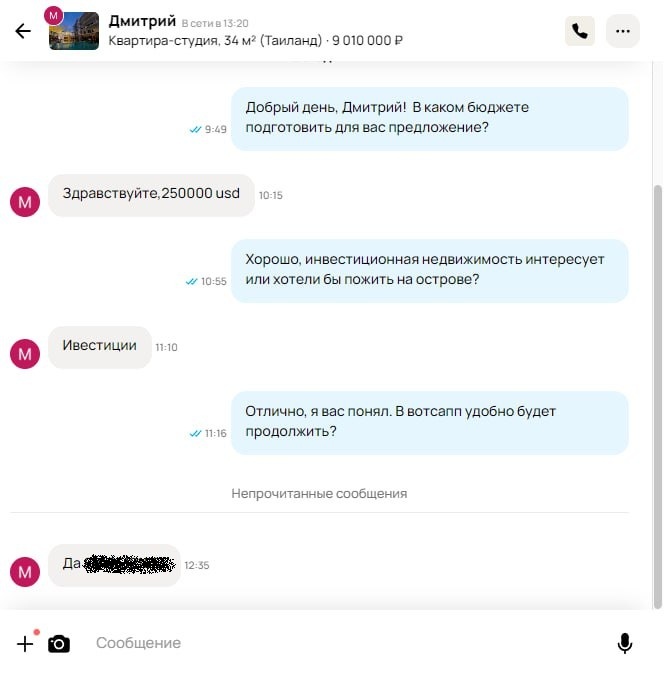This screenshot has width=669, height=676.
Task: Click the contact name Дмитрий in header
Action: click(x=142, y=21)
